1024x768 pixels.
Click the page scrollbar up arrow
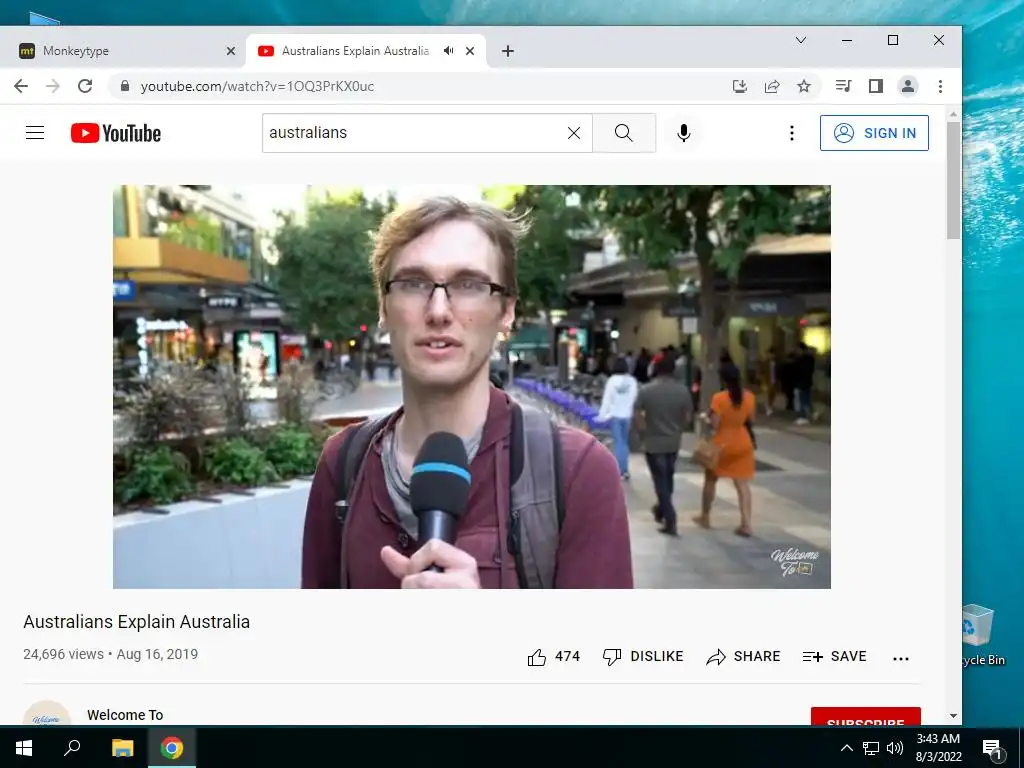click(953, 114)
